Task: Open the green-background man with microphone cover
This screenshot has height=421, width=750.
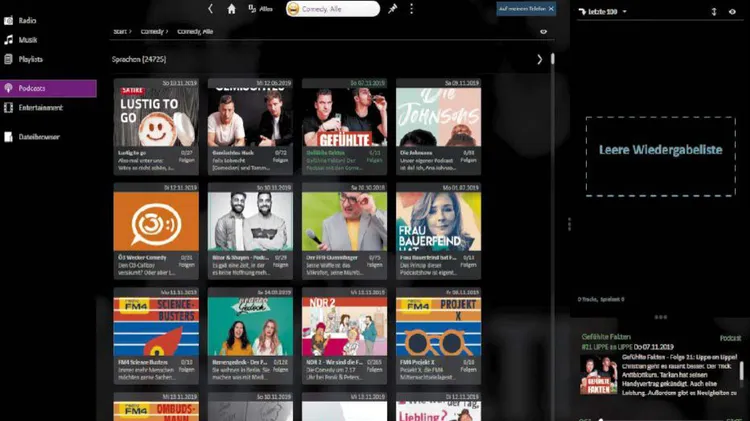Action: click(x=344, y=222)
